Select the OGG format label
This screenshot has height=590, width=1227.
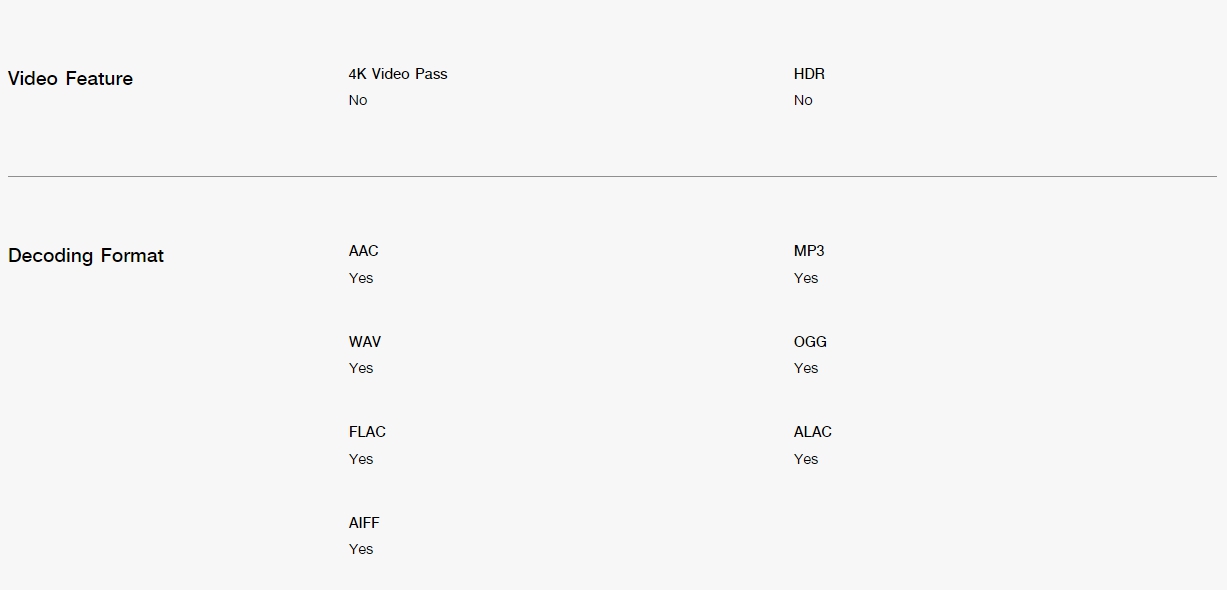tap(810, 342)
